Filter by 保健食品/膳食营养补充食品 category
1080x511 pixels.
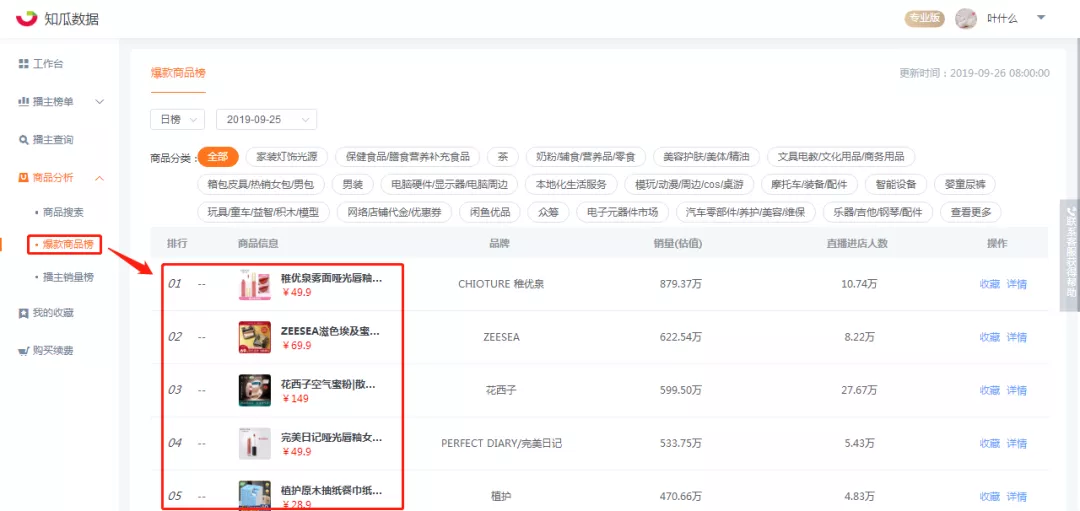(407, 157)
